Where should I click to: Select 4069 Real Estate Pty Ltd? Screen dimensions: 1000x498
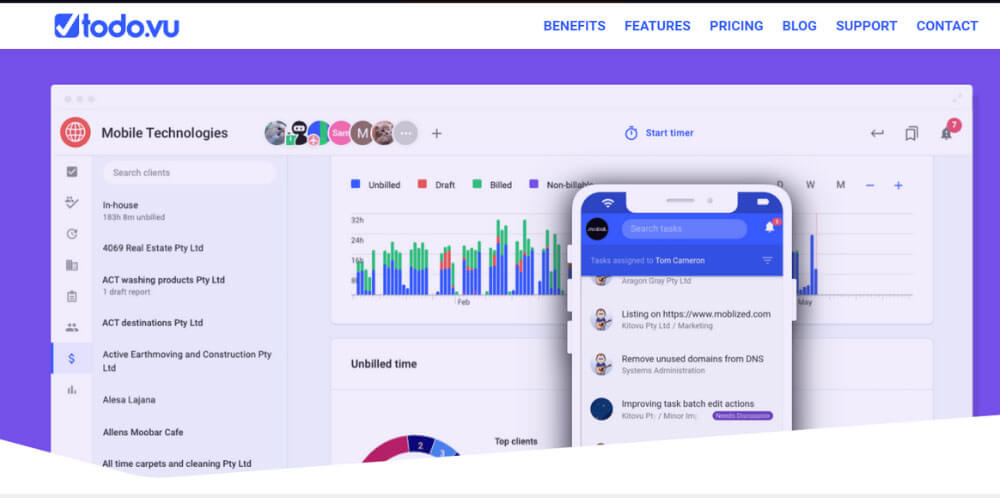[x=153, y=248]
